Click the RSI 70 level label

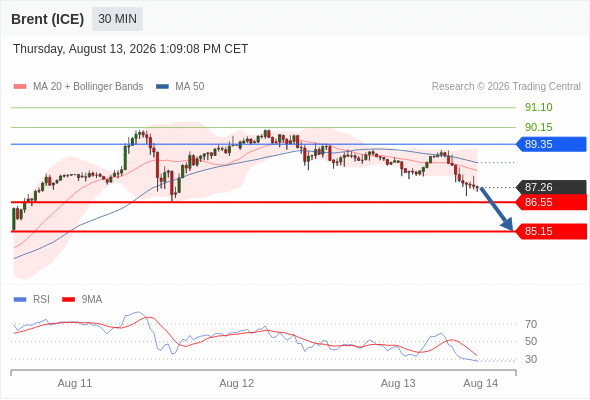click(x=531, y=324)
